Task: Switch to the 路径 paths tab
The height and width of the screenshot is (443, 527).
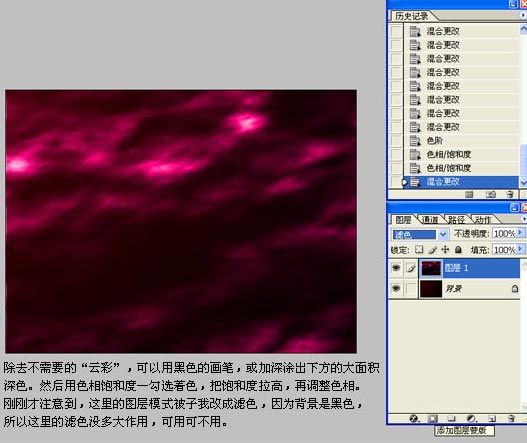Action: click(x=456, y=220)
